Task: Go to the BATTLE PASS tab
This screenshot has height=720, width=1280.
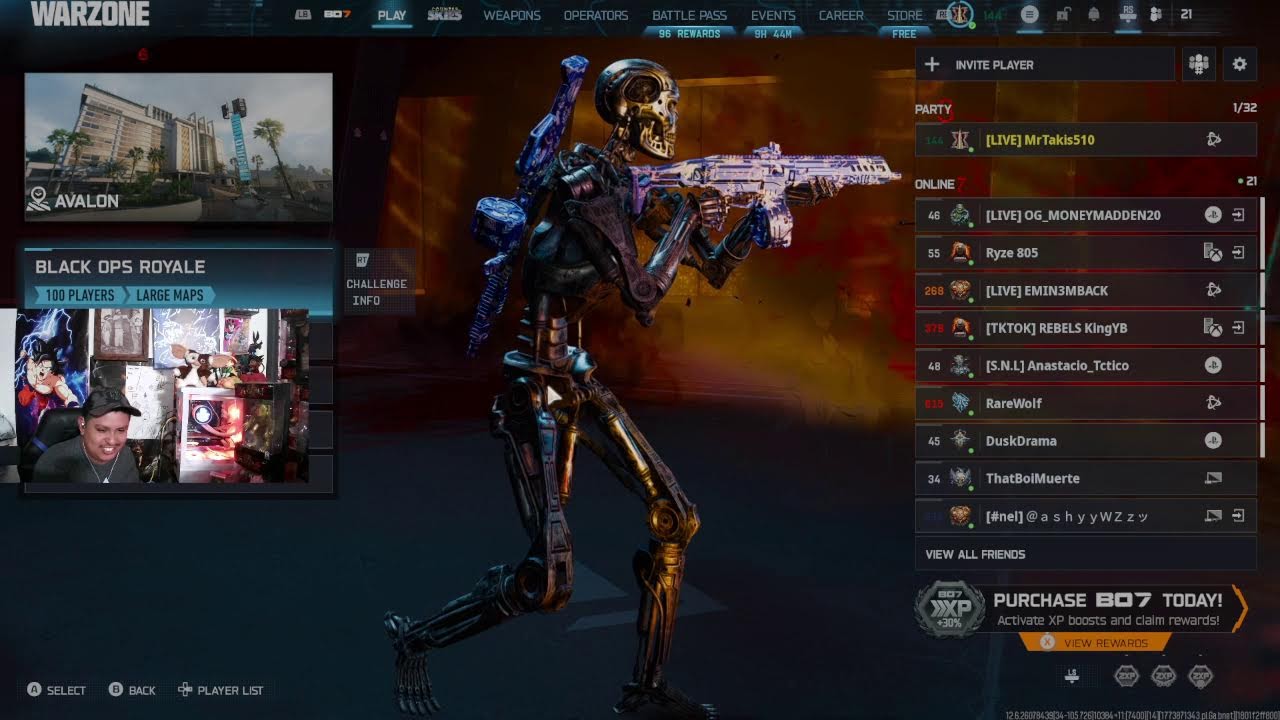Action: coord(689,15)
